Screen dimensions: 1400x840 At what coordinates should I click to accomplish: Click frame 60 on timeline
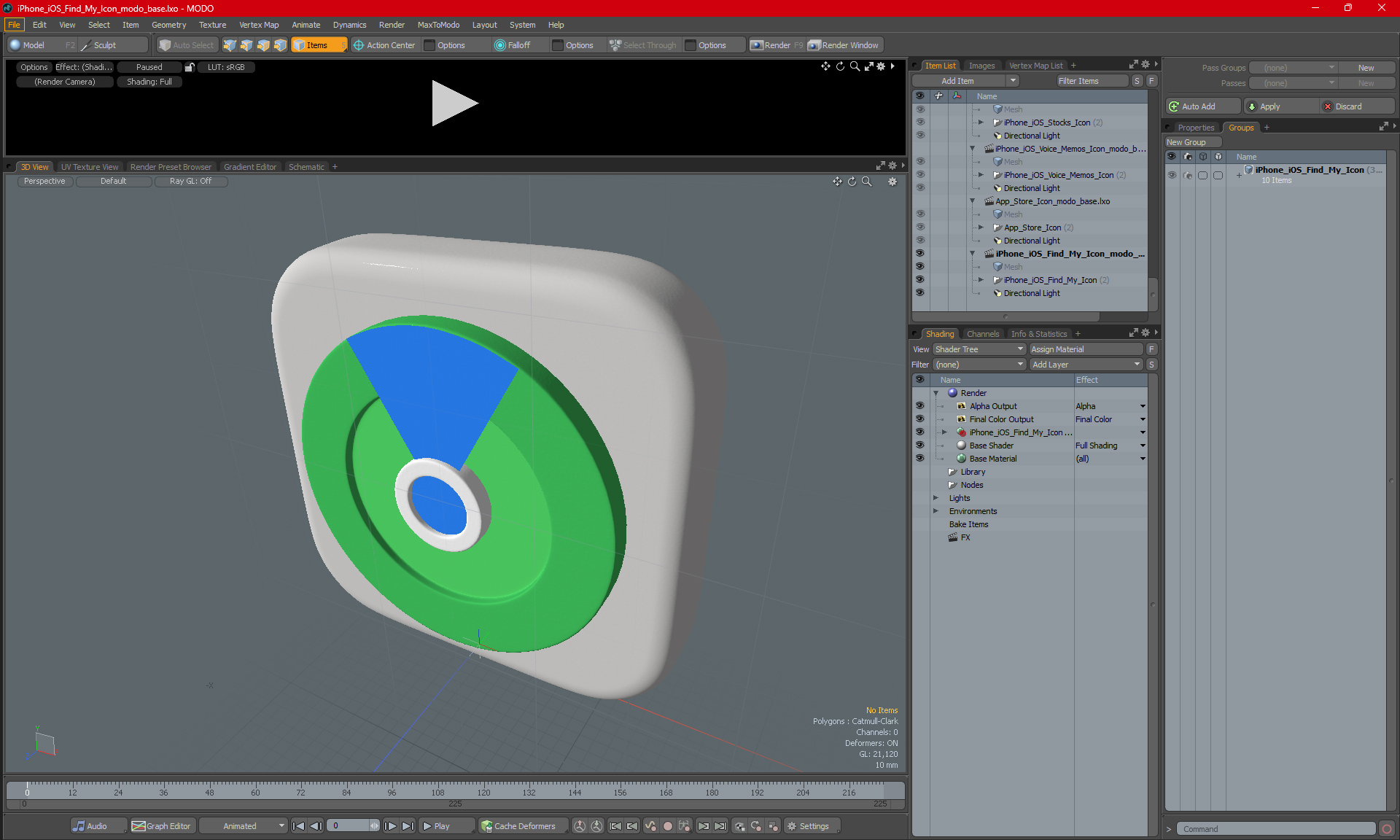point(255,792)
